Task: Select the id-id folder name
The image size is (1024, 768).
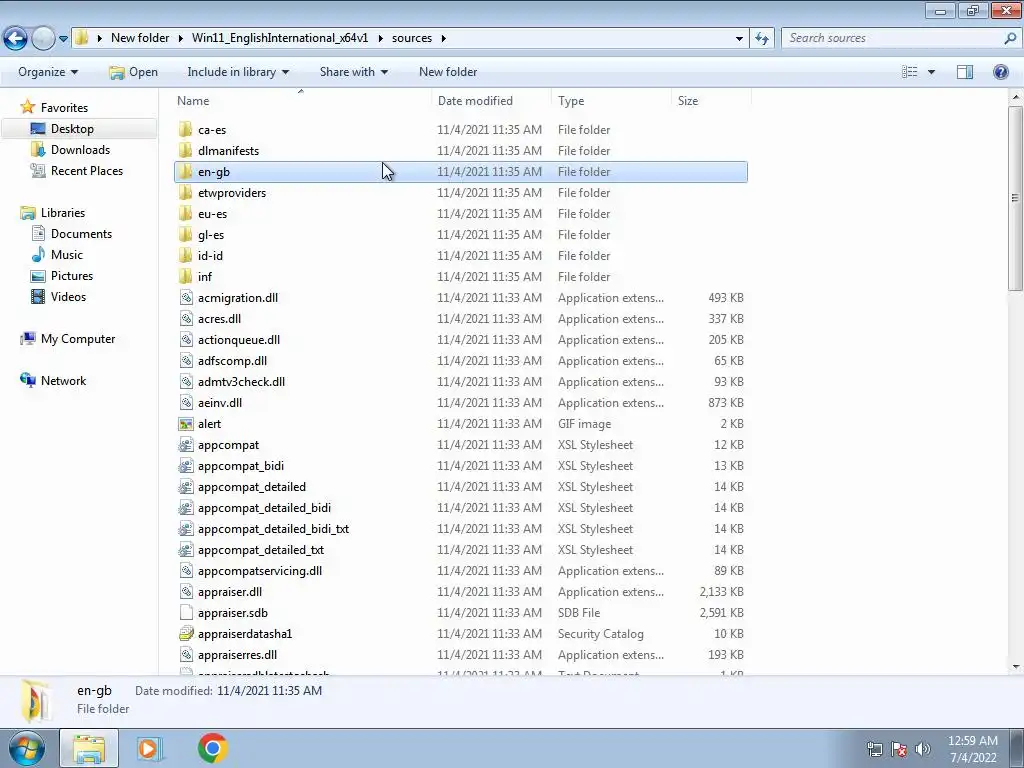Action: 210,255
